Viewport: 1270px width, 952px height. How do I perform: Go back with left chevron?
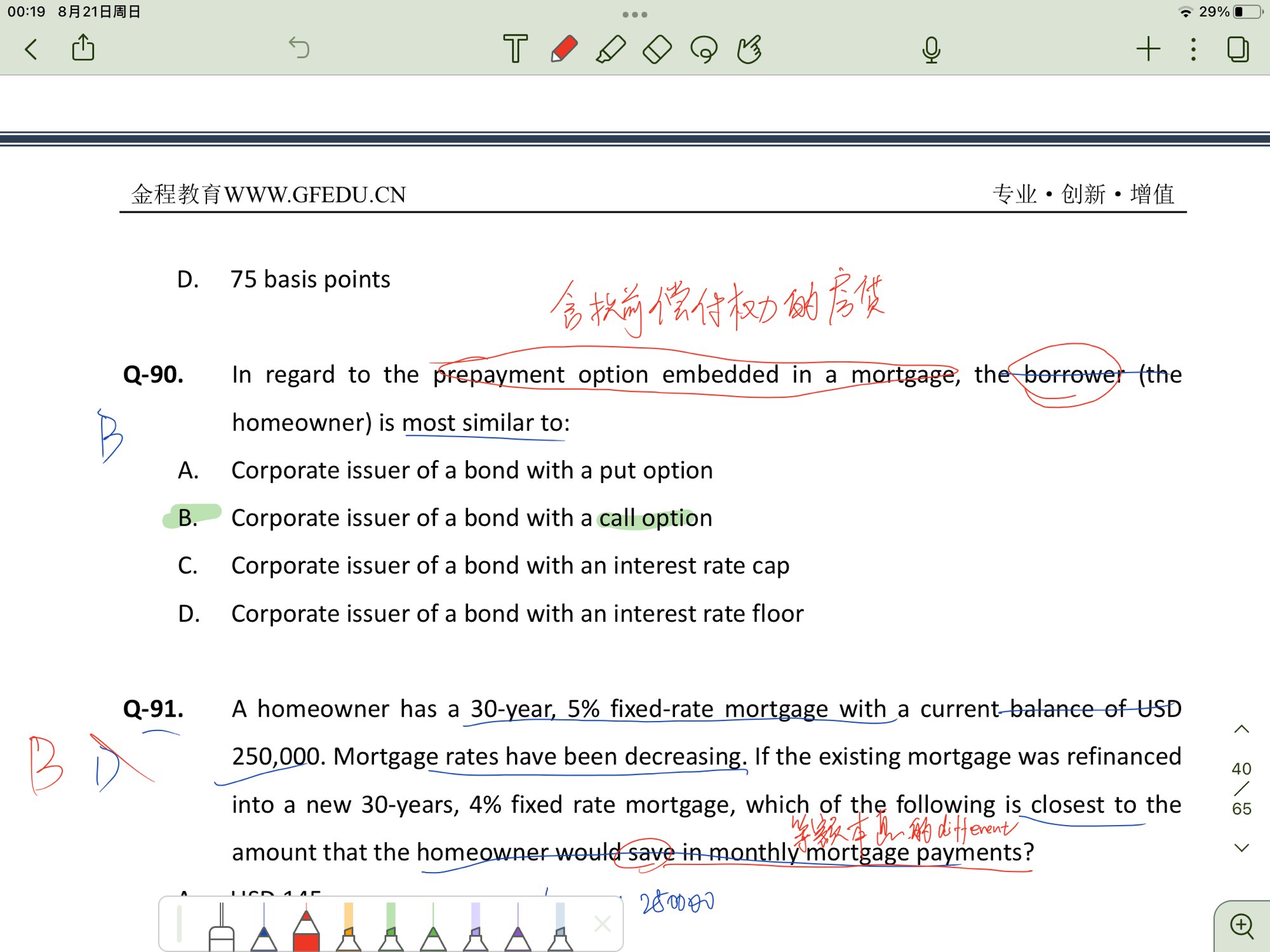pyautogui.click(x=31, y=49)
